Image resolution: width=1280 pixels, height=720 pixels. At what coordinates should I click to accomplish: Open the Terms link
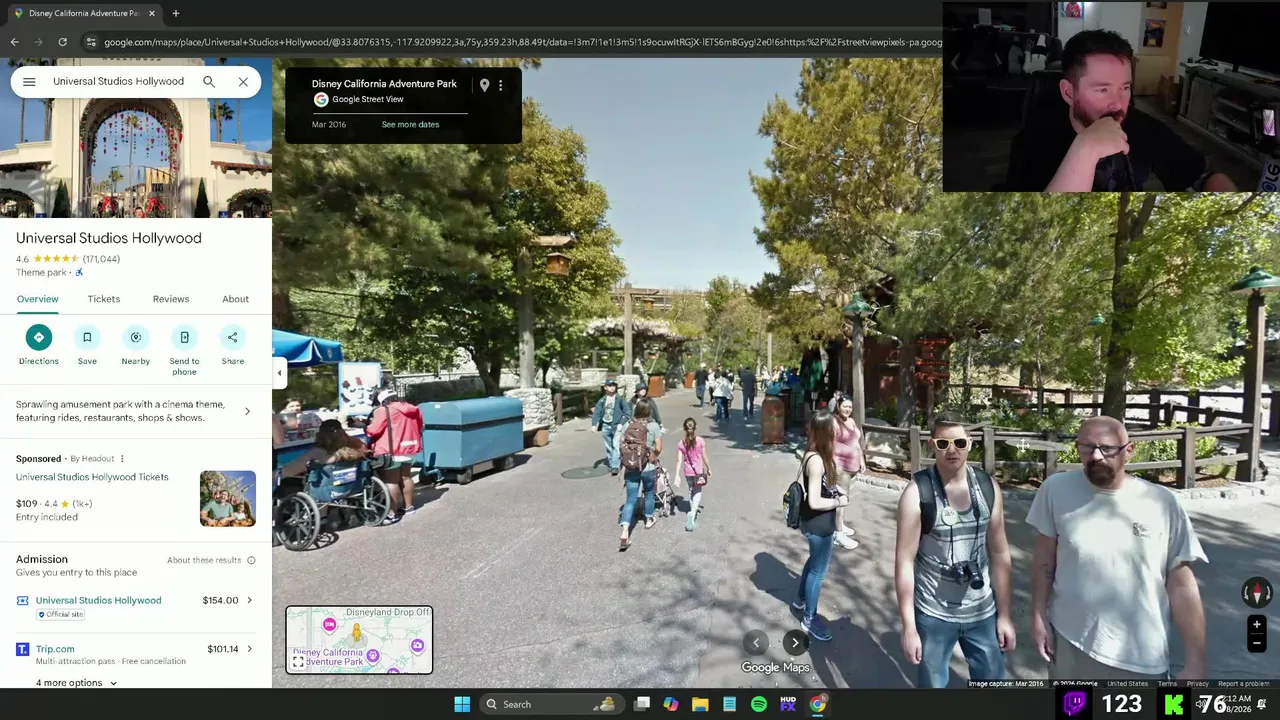pos(1167,684)
